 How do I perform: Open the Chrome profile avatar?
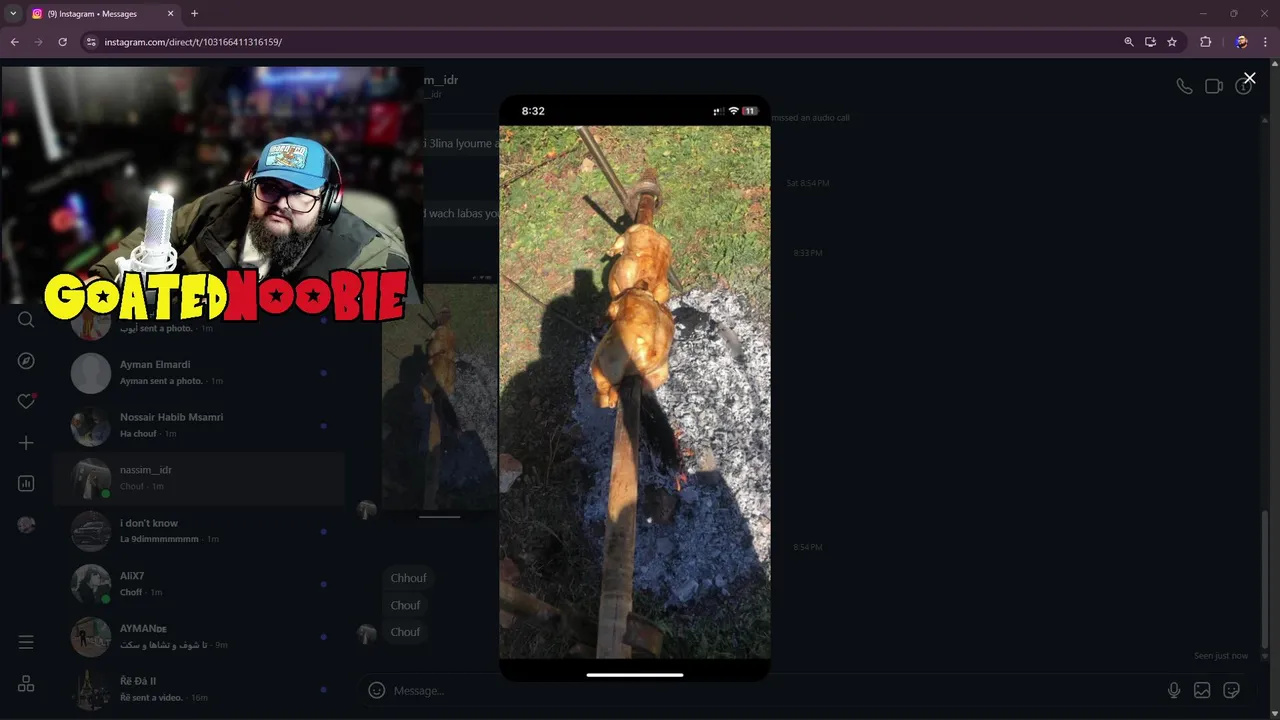tap(1241, 42)
